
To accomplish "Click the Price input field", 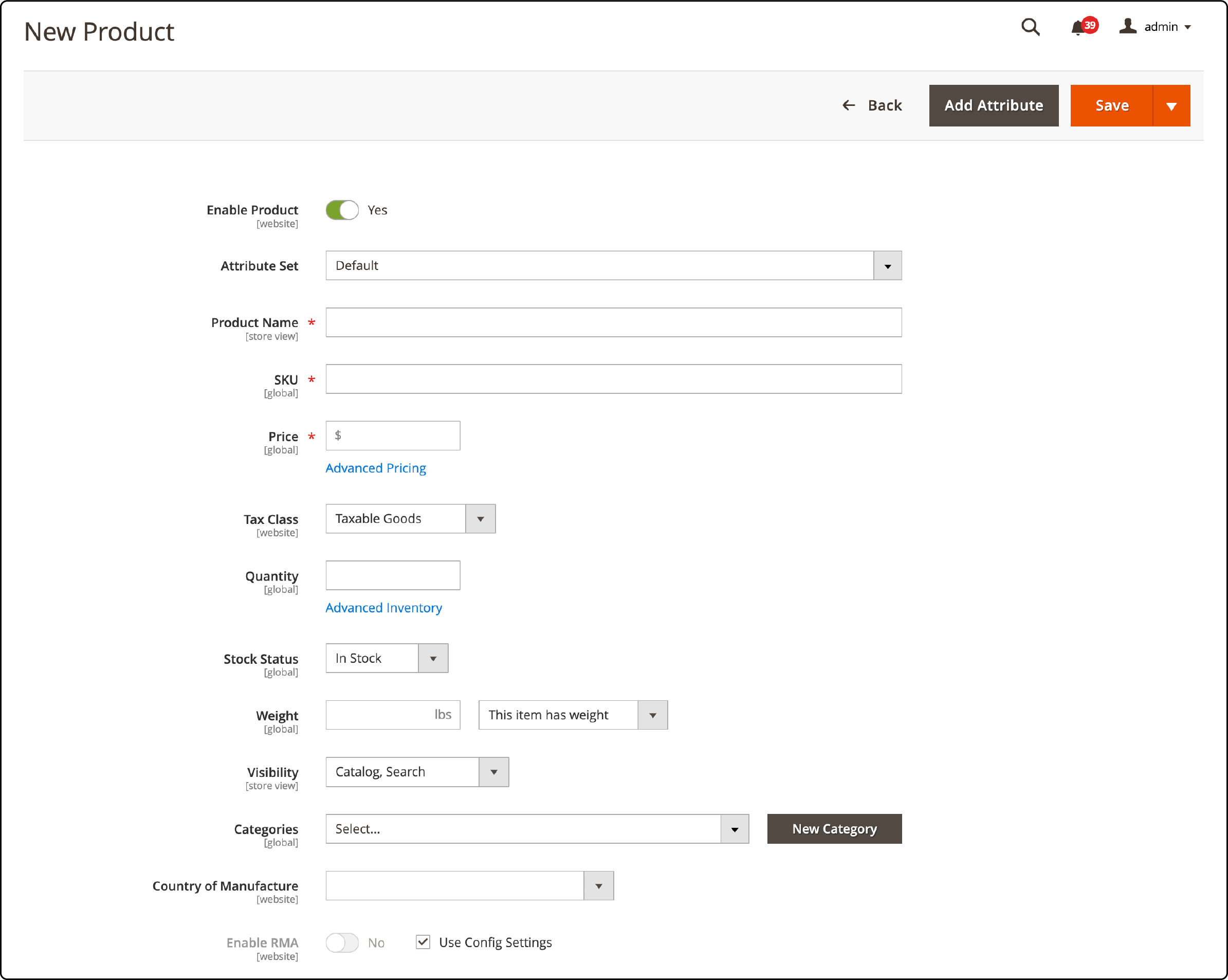I will click(393, 436).
